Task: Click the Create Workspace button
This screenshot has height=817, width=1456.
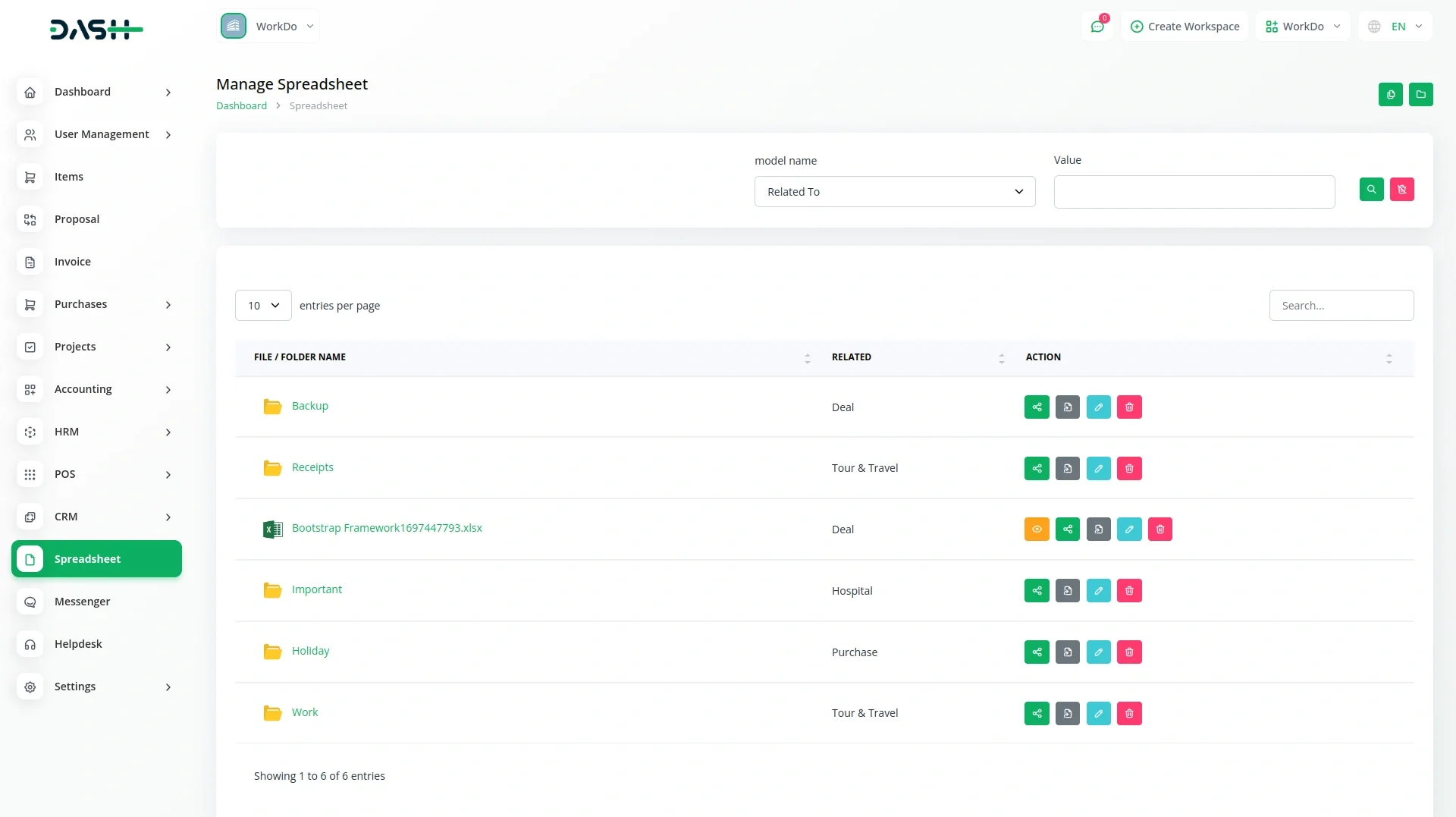Action: click(x=1185, y=27)
